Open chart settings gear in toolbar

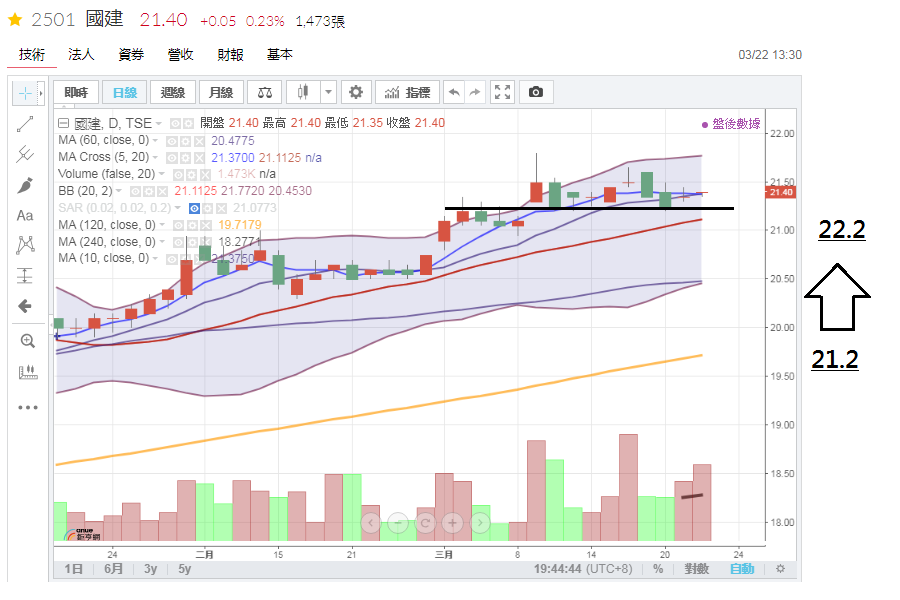tap(355, 92)
